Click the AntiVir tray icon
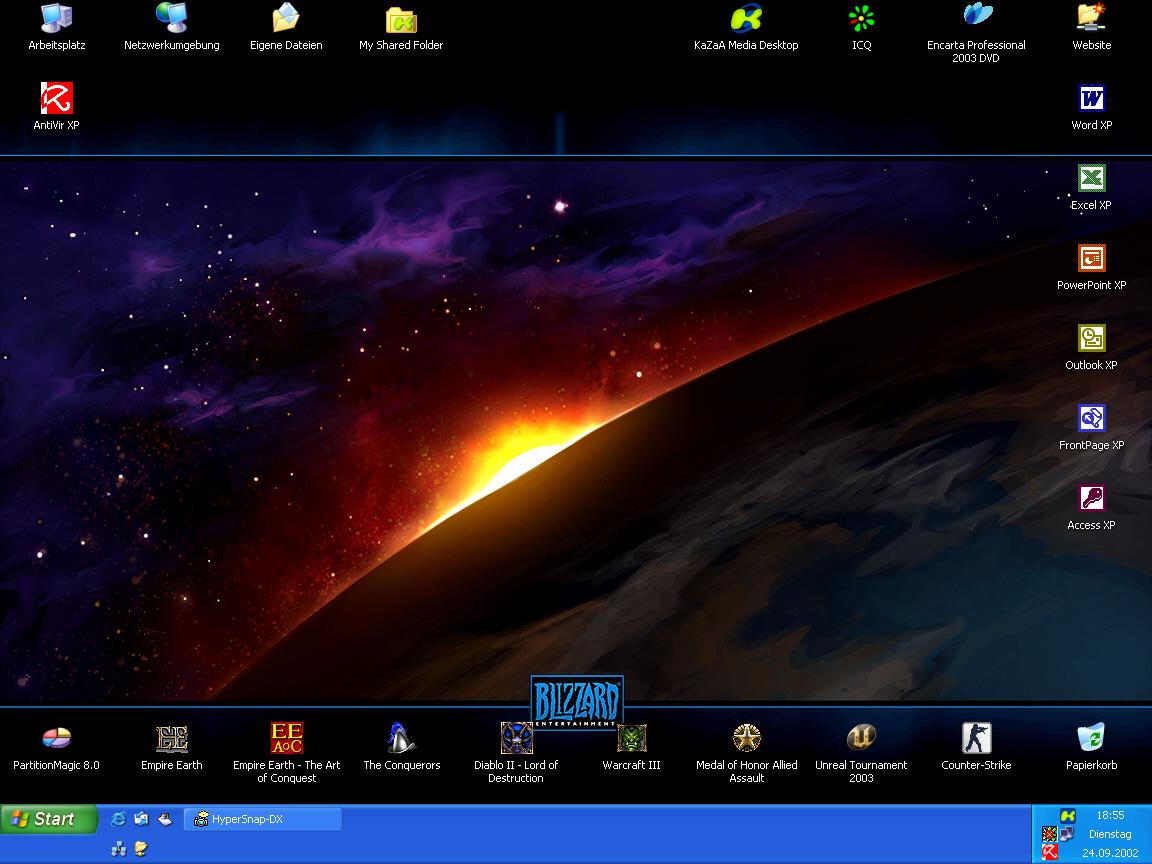 [1049, 852]
